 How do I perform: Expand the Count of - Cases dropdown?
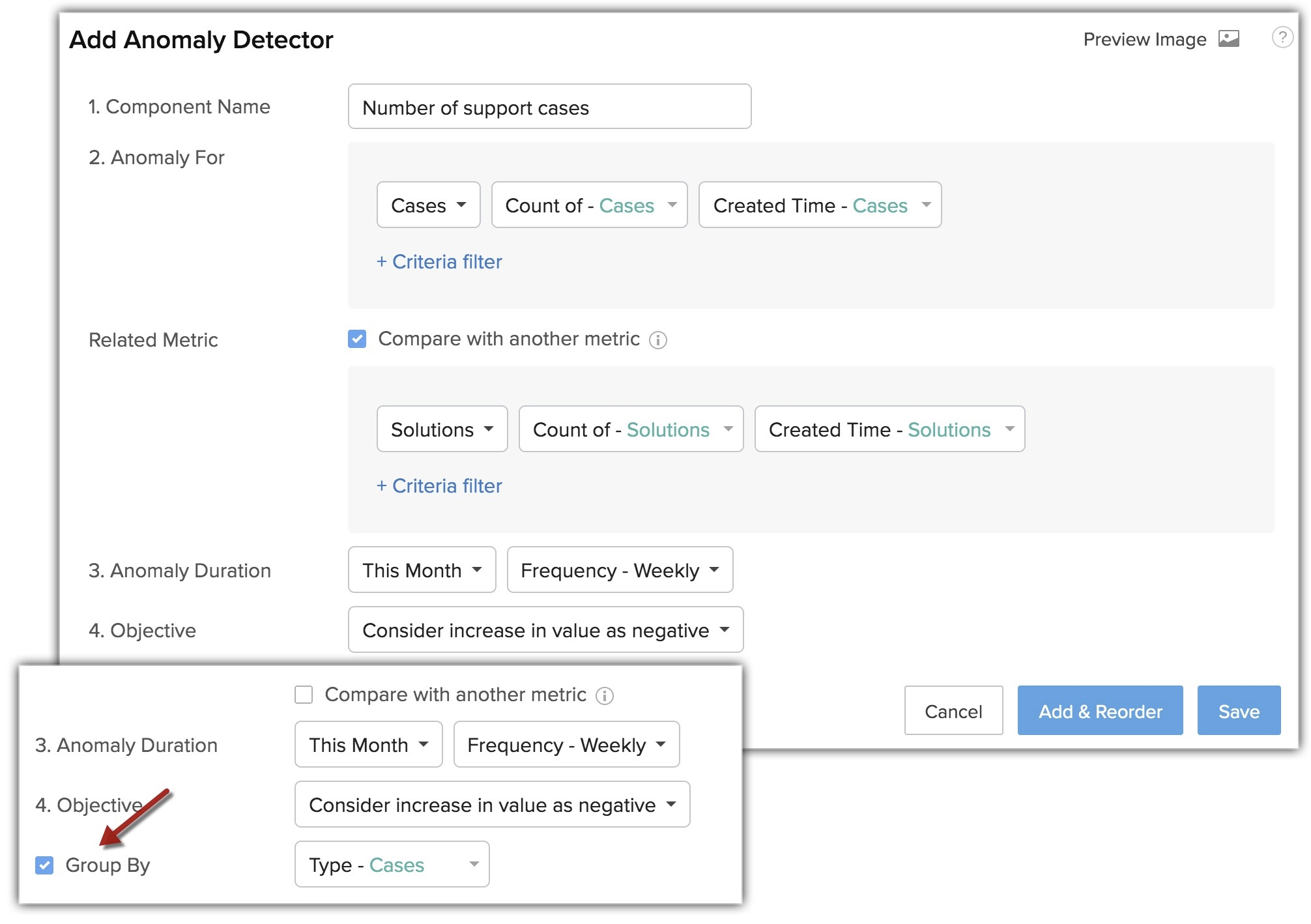(x=589, y=205)
